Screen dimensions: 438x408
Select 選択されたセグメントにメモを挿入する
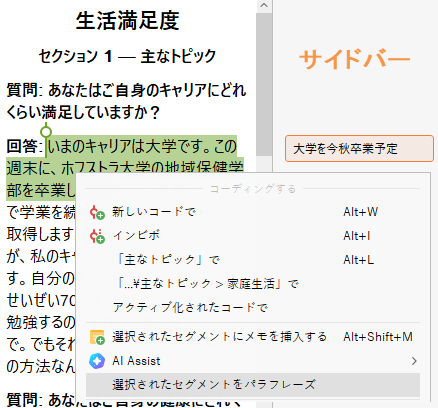[253, 337]
